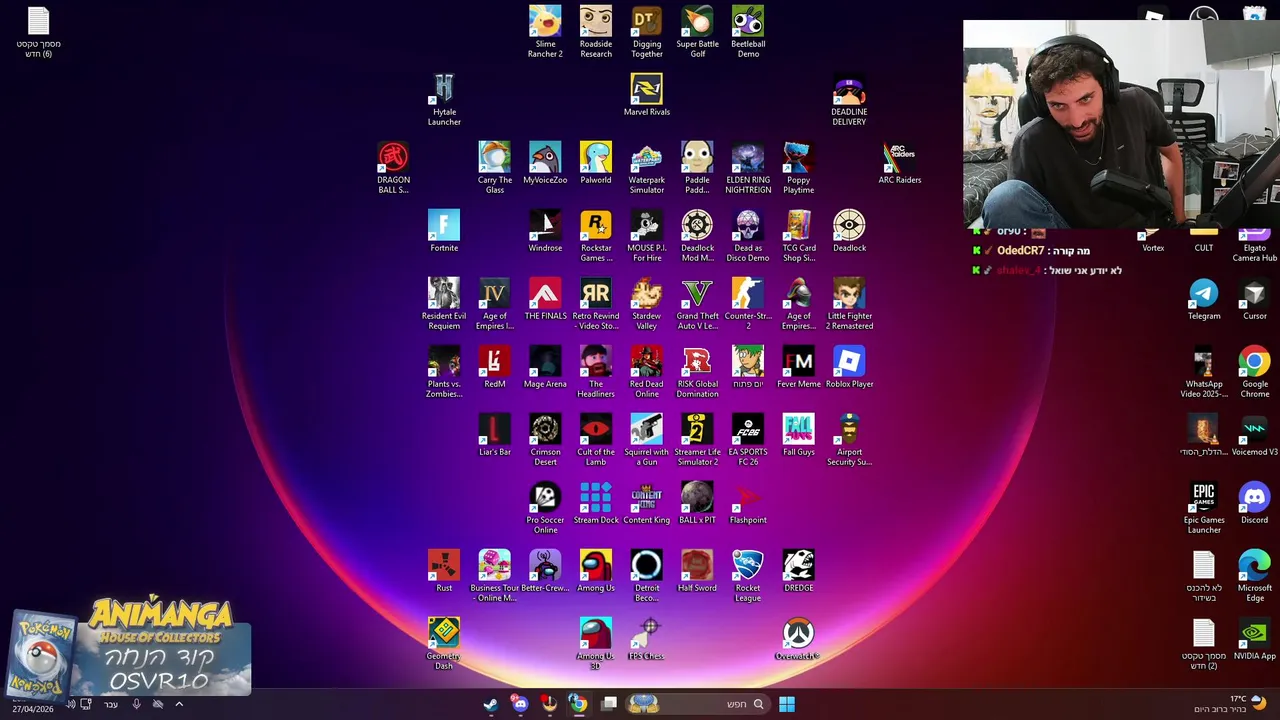Select Squirrel with a Gun icon

[x=647, y=440]
